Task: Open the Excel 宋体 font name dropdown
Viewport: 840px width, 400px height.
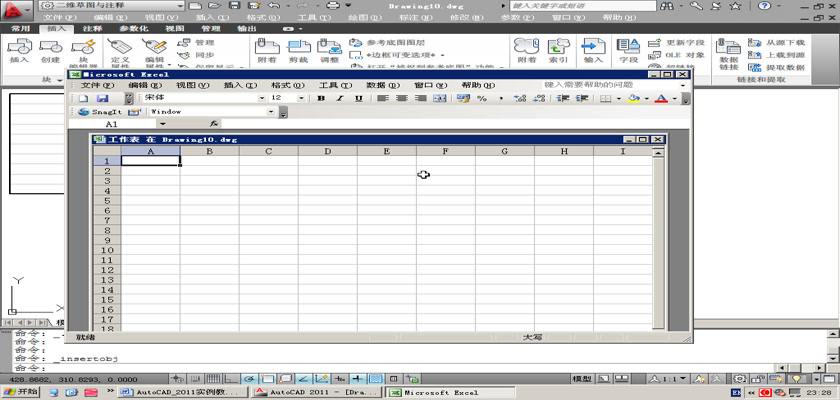Action: click(262, 99)
